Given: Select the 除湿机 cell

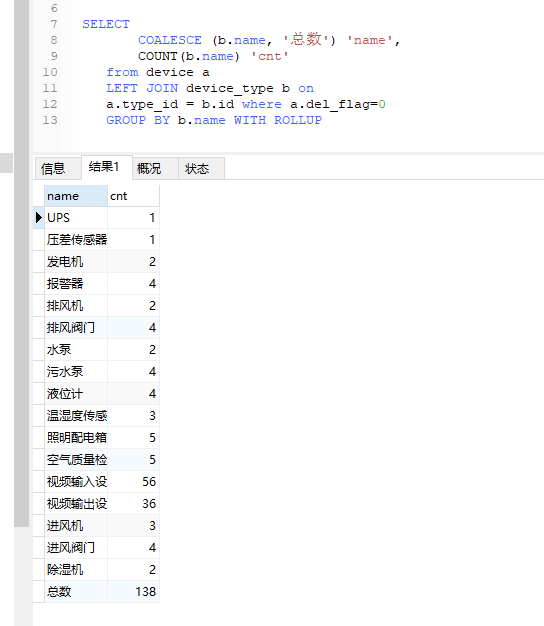Looking at the screenshot, I should coord(75,569).
